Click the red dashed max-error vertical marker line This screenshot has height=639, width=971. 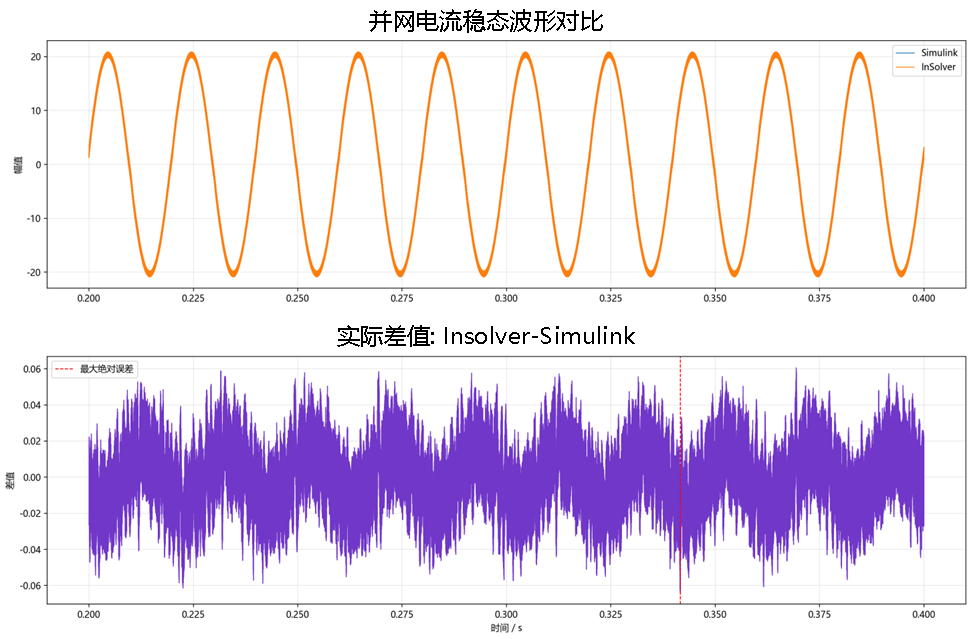click(681, 479)
